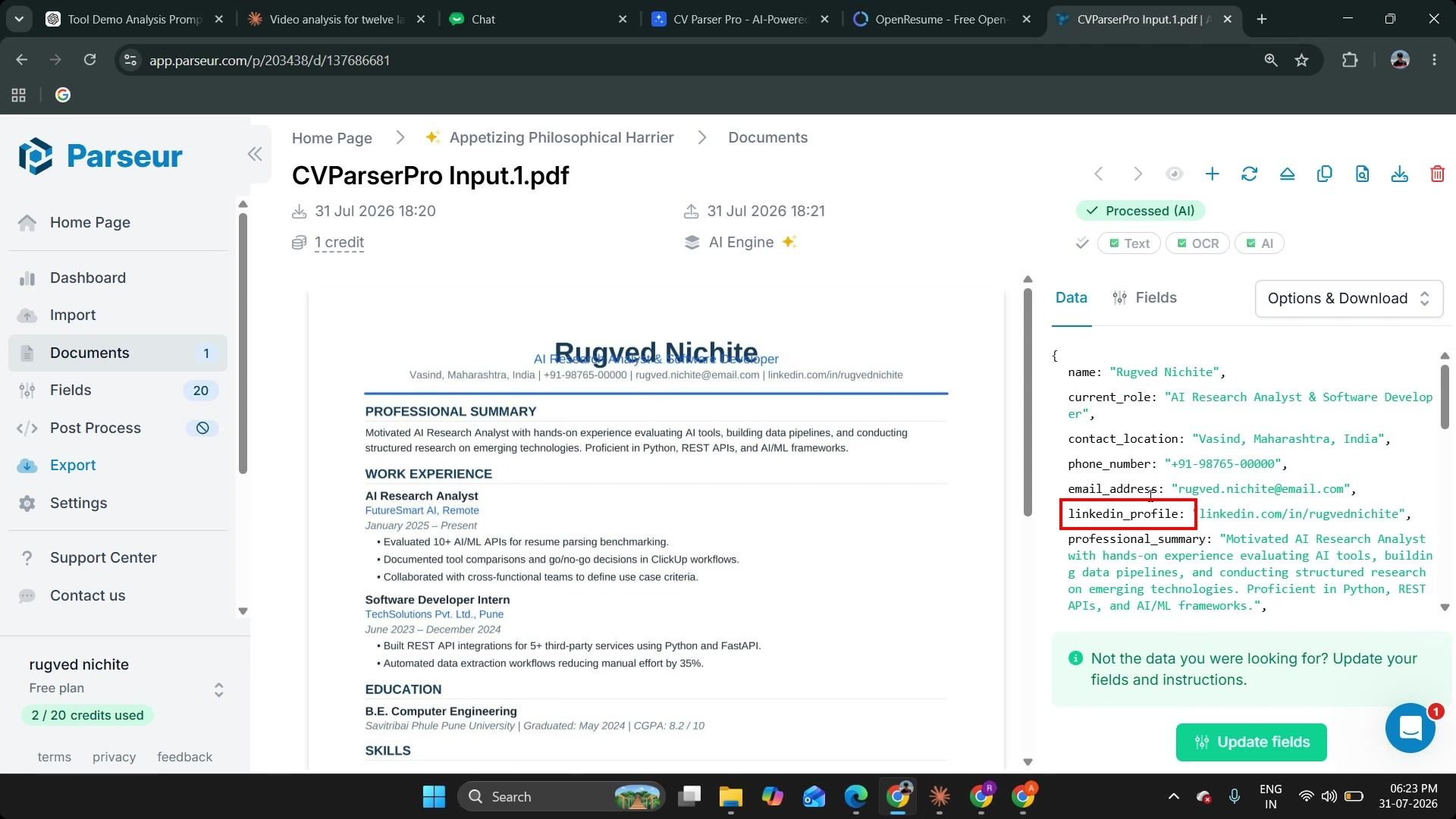The width and height of the screenshot is (1456, 819).
Task: Click the 2 / 20 credits used badge
Action: 87,716
